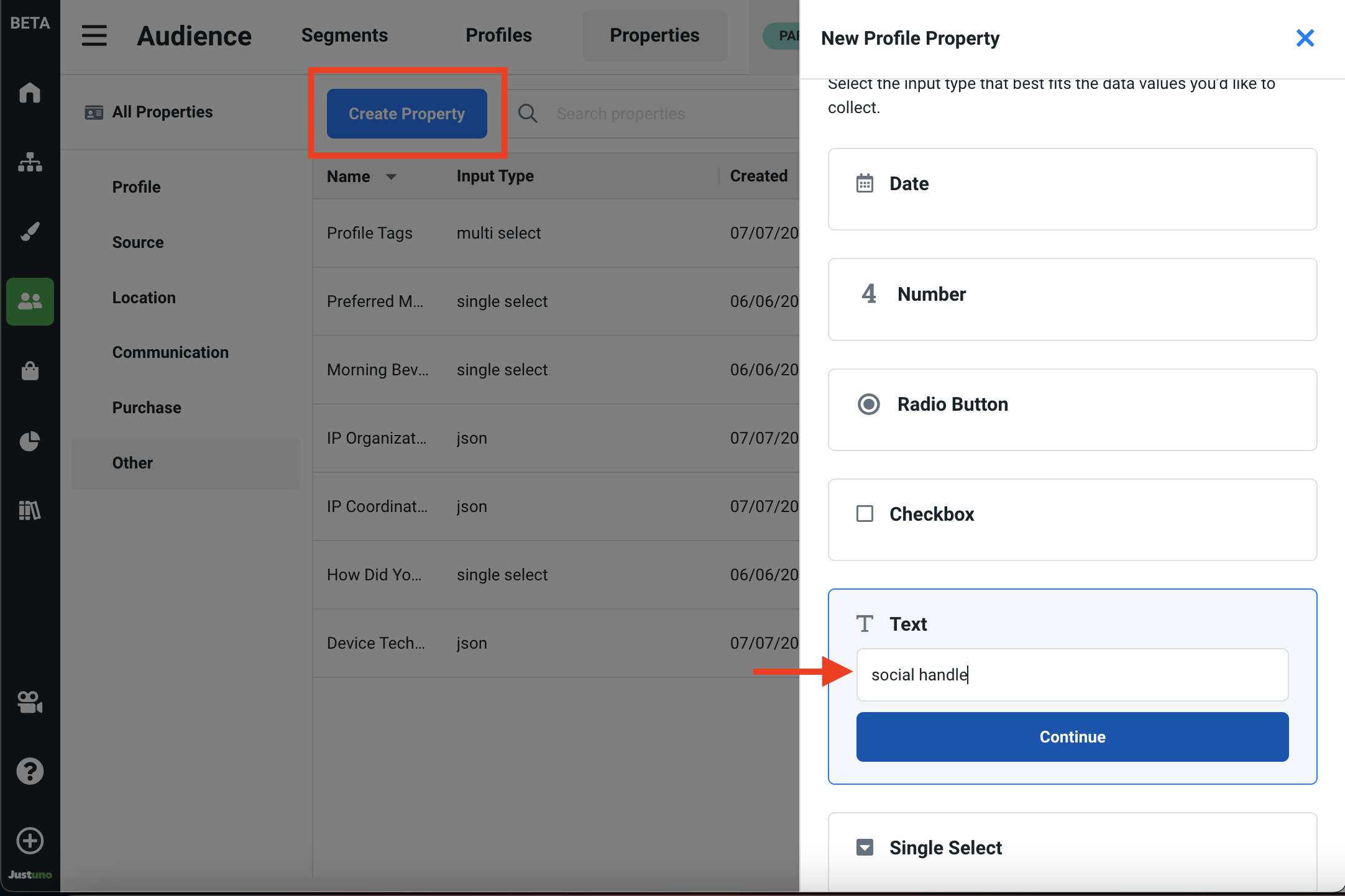
Task: Switch to the Profiles tab
Action: (x=498, y=35)
